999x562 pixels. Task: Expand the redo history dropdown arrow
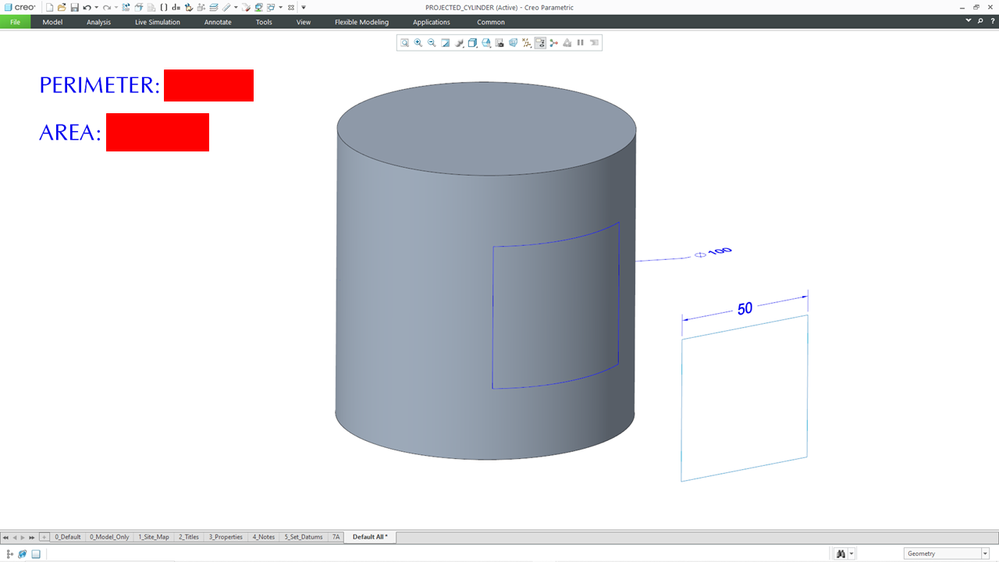116,8
